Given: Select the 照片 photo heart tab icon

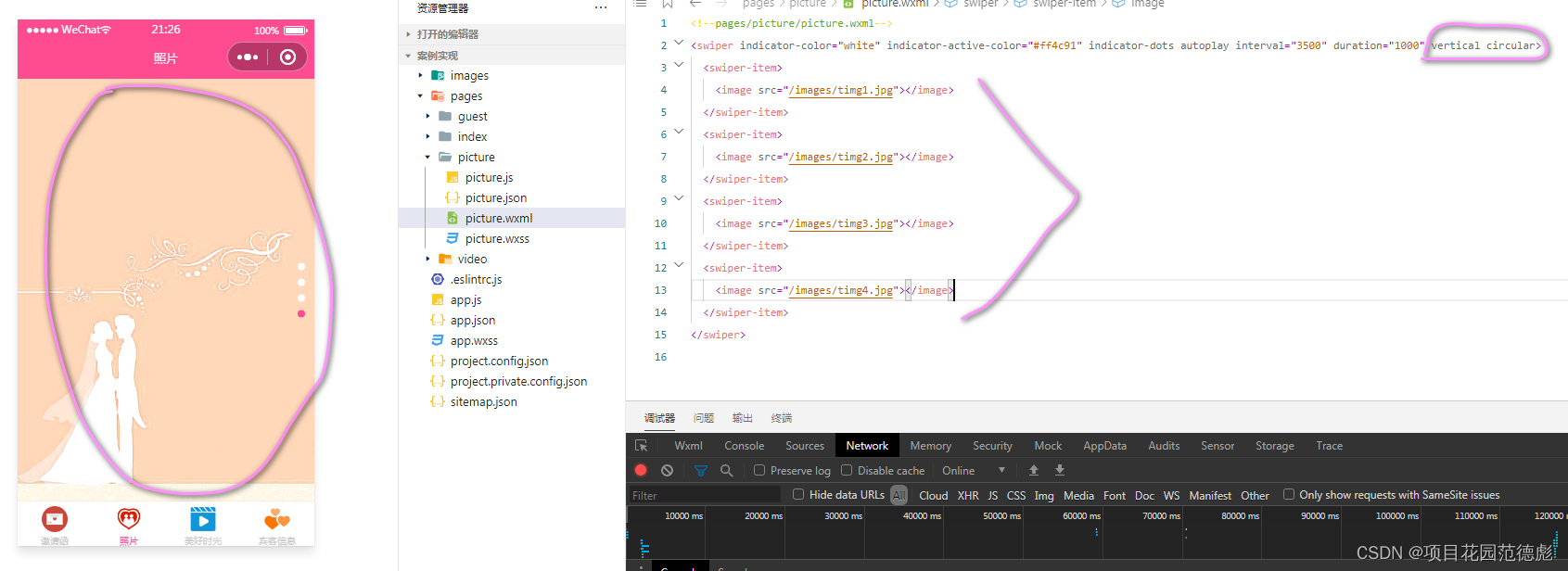Looking at the screenshot, I should [129, 519].
